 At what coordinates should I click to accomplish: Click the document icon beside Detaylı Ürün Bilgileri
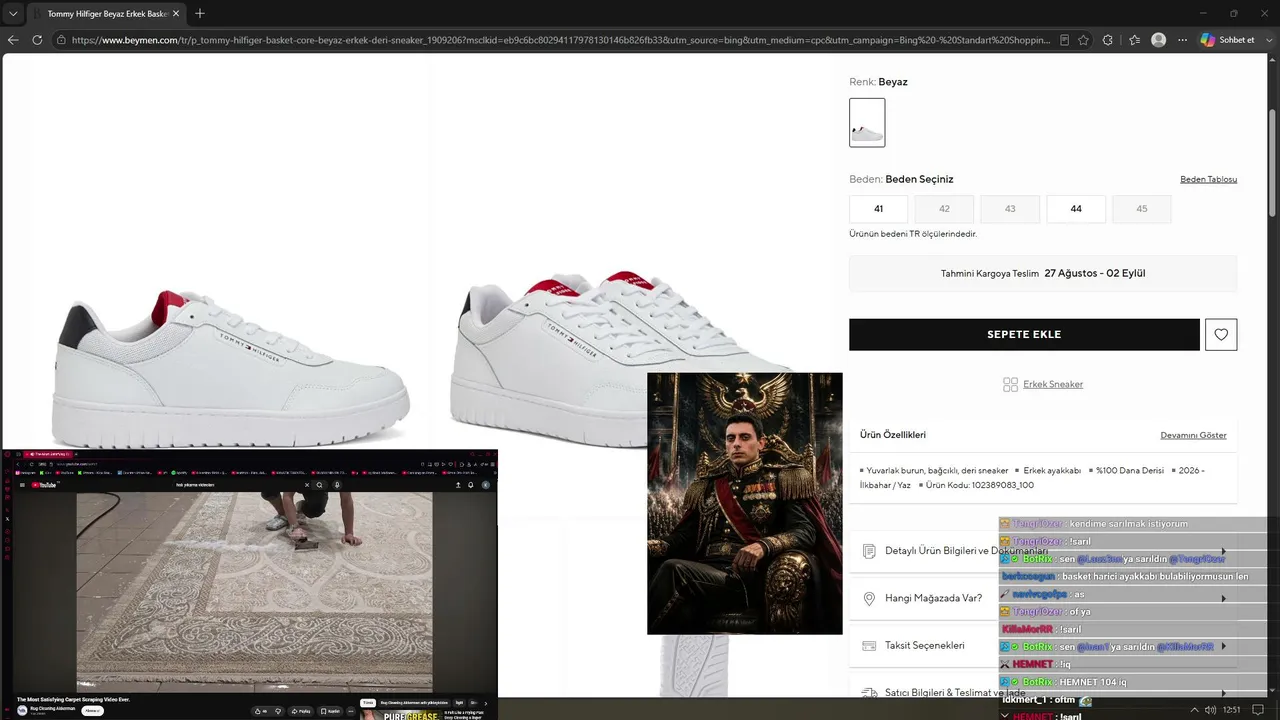869,551
